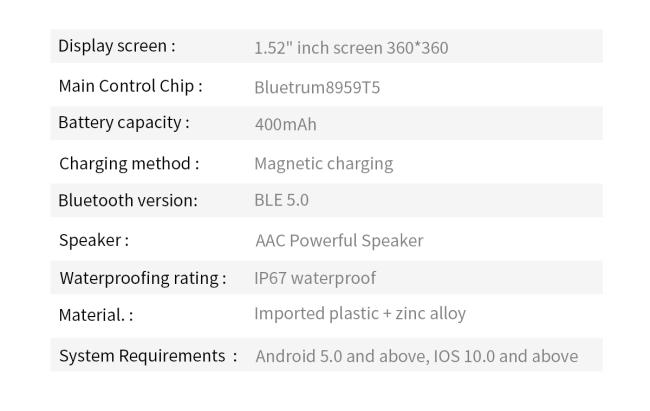650x411 pixels.
Task: Select the IP67 waterproof value
Action: [x=315, y=278]
